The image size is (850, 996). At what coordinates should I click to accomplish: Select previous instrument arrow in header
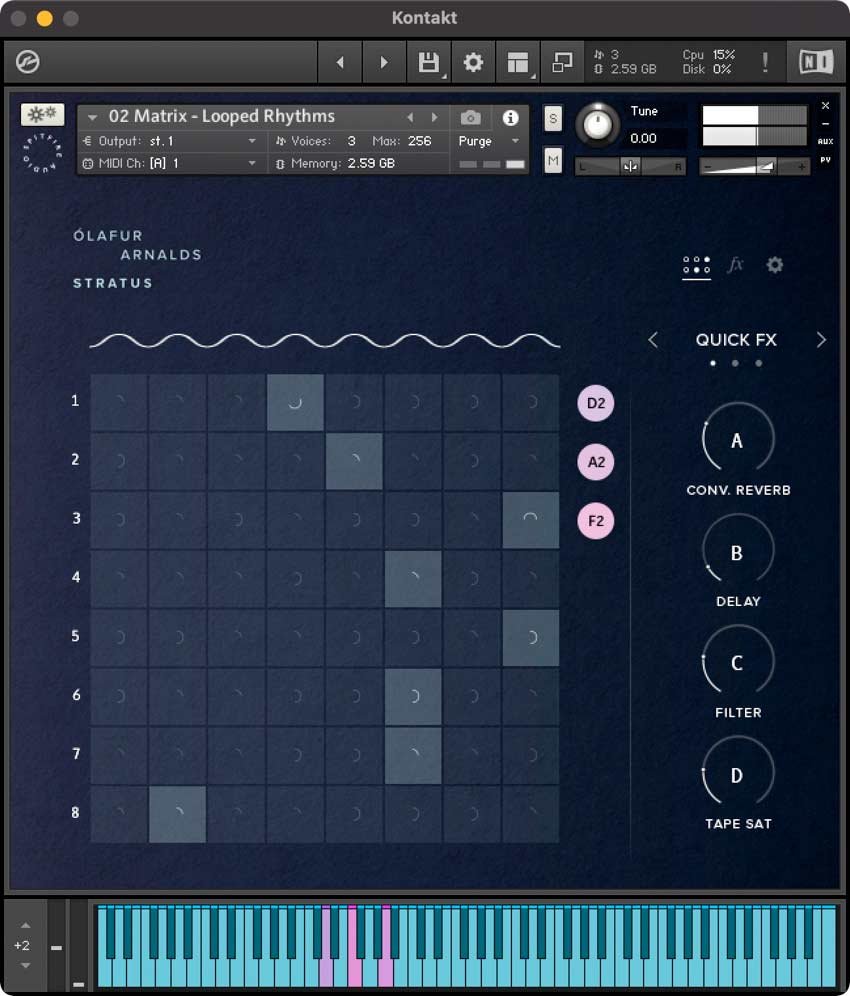point(410,118)
